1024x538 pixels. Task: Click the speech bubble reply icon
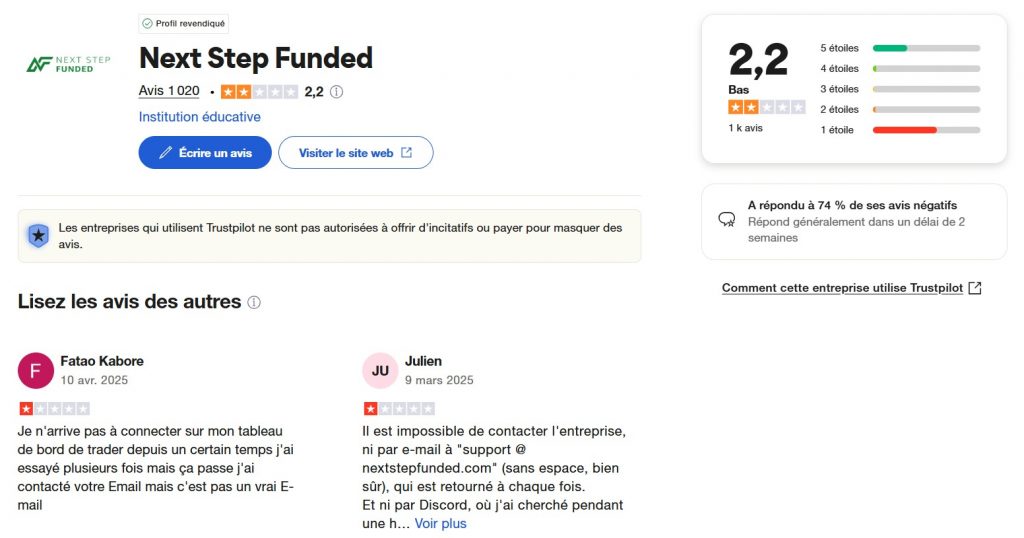point(727,220)
